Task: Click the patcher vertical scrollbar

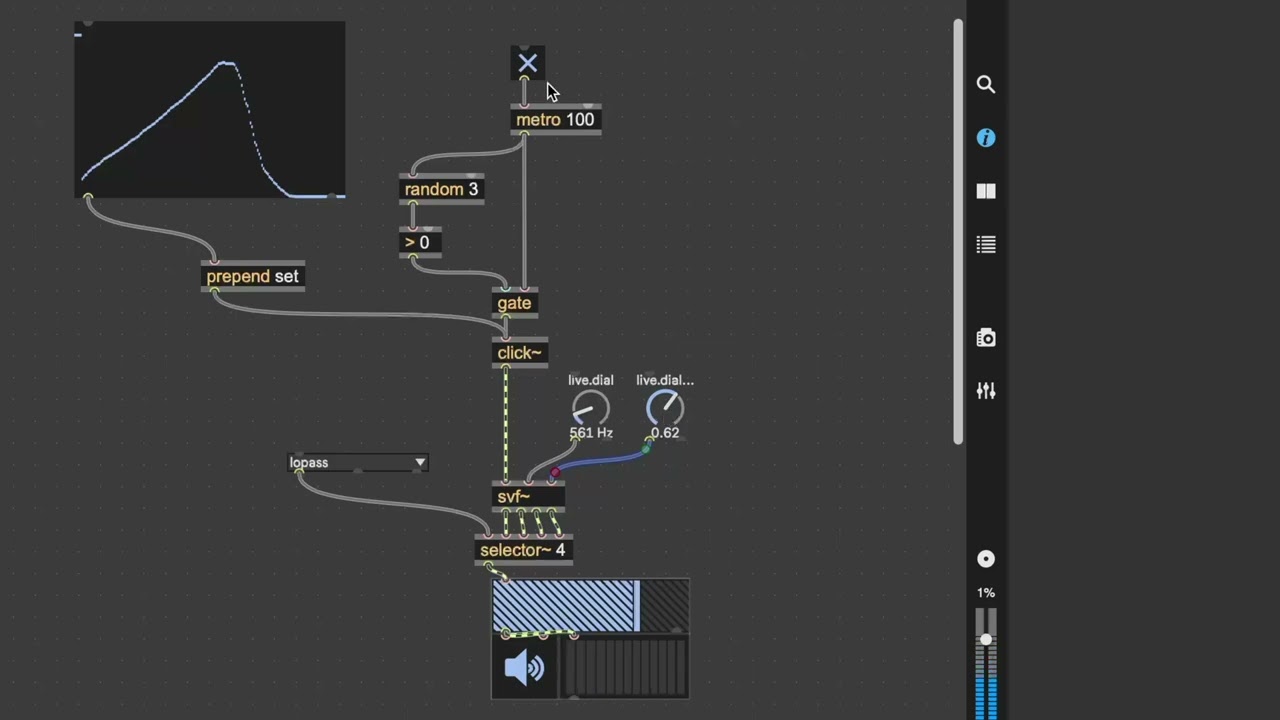Action: coord(958,232)
